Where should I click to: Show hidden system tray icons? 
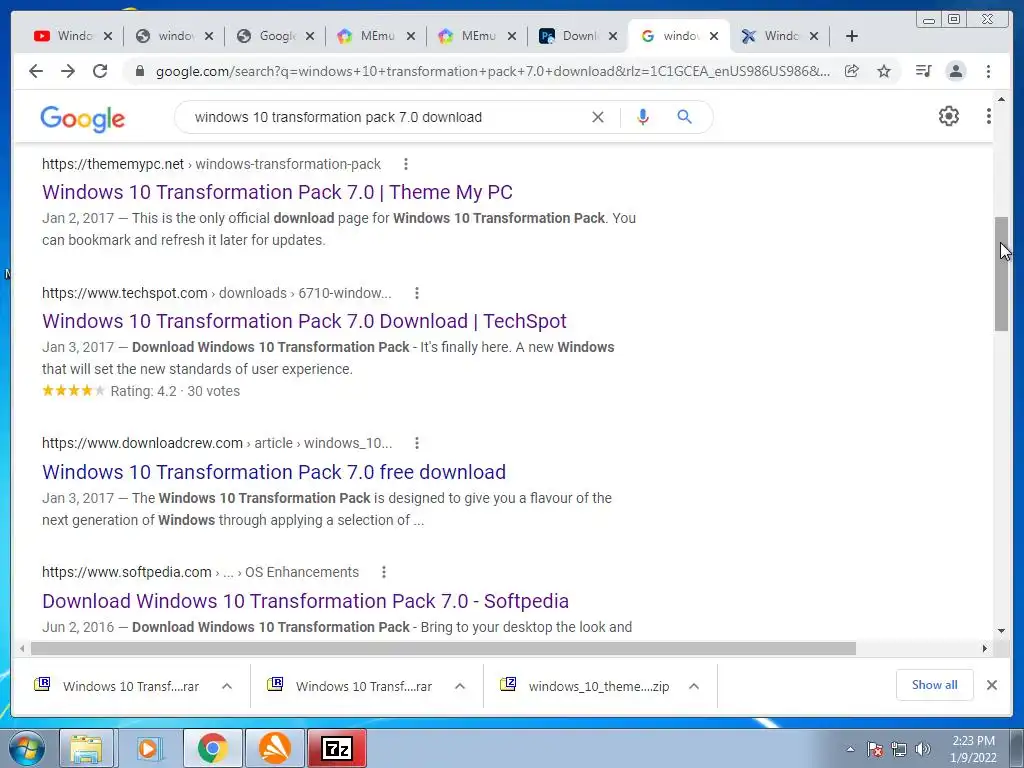pos(850,749)
